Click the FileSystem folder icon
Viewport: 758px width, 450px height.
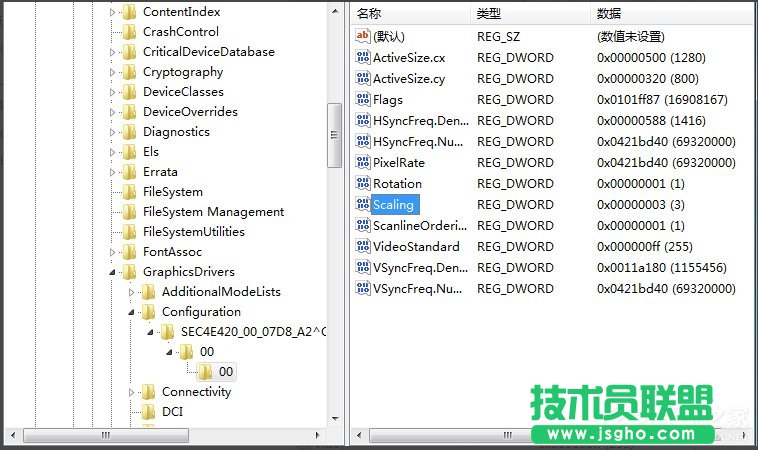130,192
